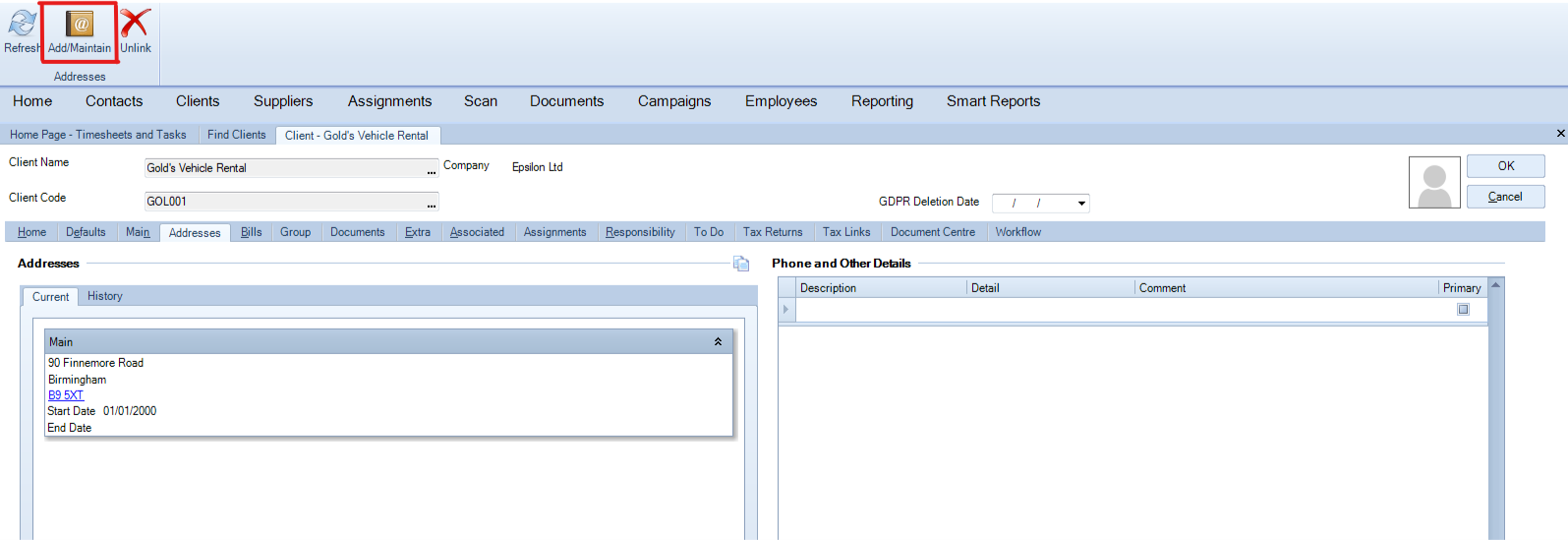The width and height of the screenshot is (1568, 540).
Task: Close the client tab with X
Action: pos(1560,134)
